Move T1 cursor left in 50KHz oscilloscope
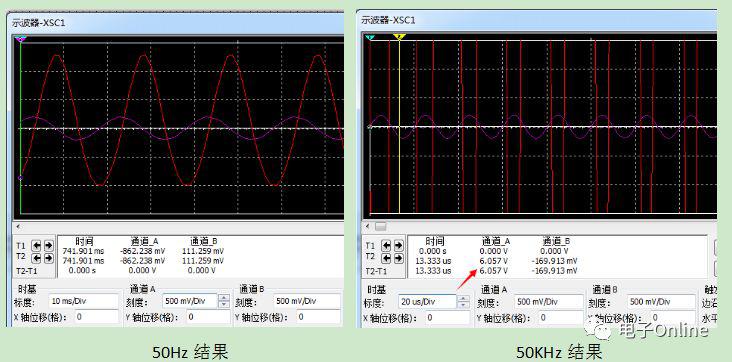 click(386, 246)
